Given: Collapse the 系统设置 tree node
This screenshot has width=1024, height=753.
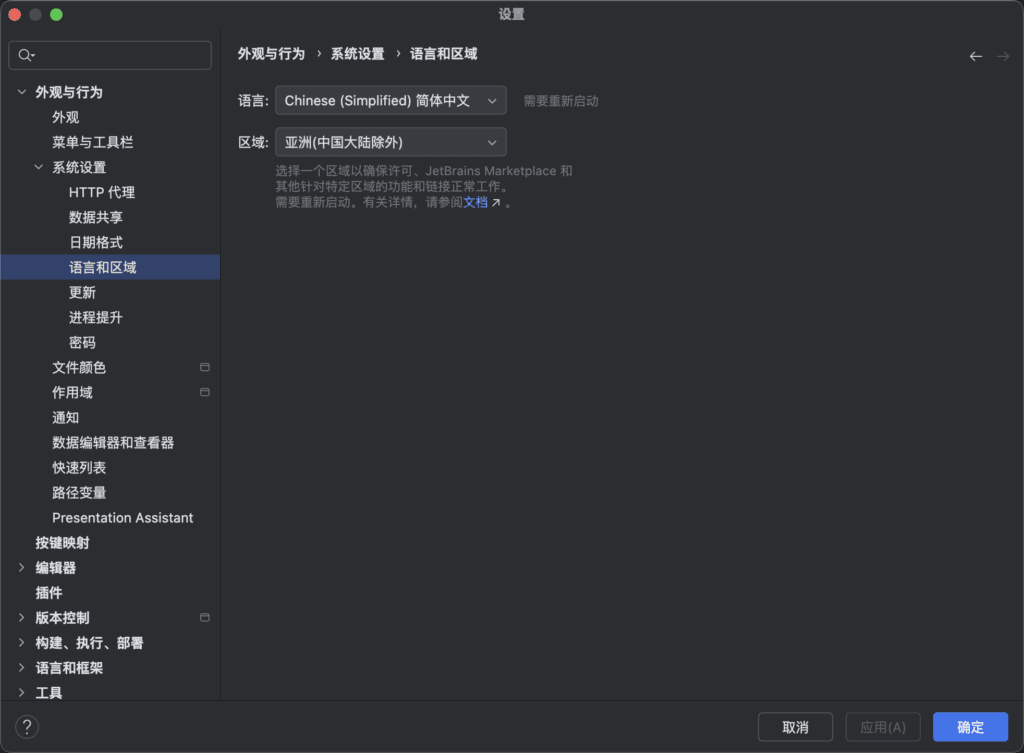Looking at the screenshot, I should click(x=39, y=167).
